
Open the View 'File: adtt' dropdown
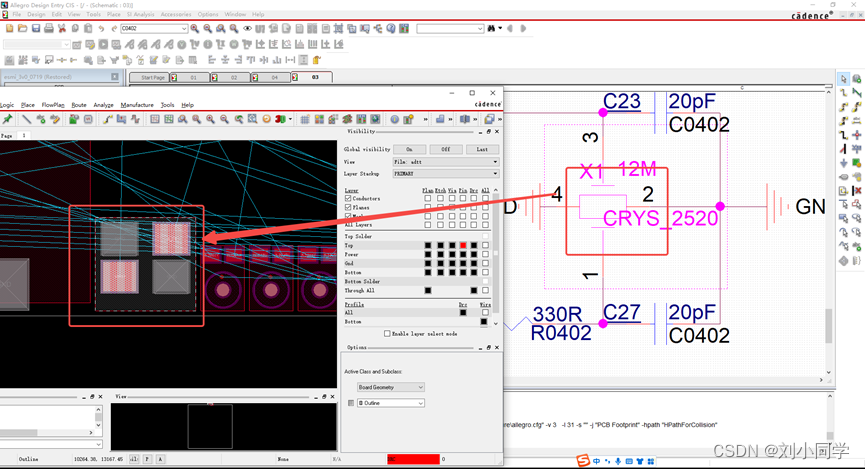(444, 162)
